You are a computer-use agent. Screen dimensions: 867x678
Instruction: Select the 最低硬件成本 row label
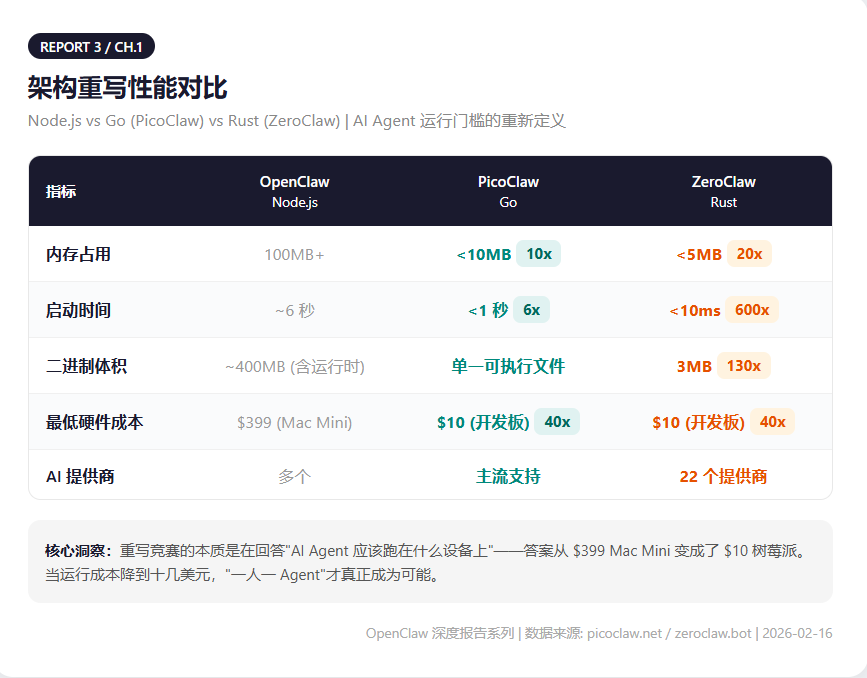(x=94, y=422)
